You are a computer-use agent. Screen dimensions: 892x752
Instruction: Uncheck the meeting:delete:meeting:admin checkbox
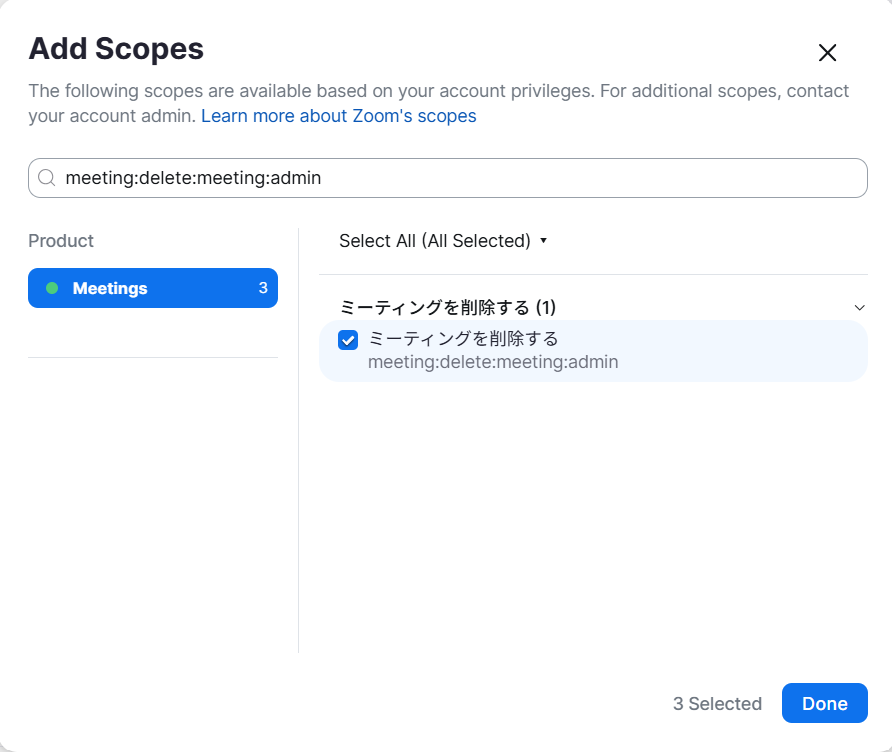pos(348,340)
